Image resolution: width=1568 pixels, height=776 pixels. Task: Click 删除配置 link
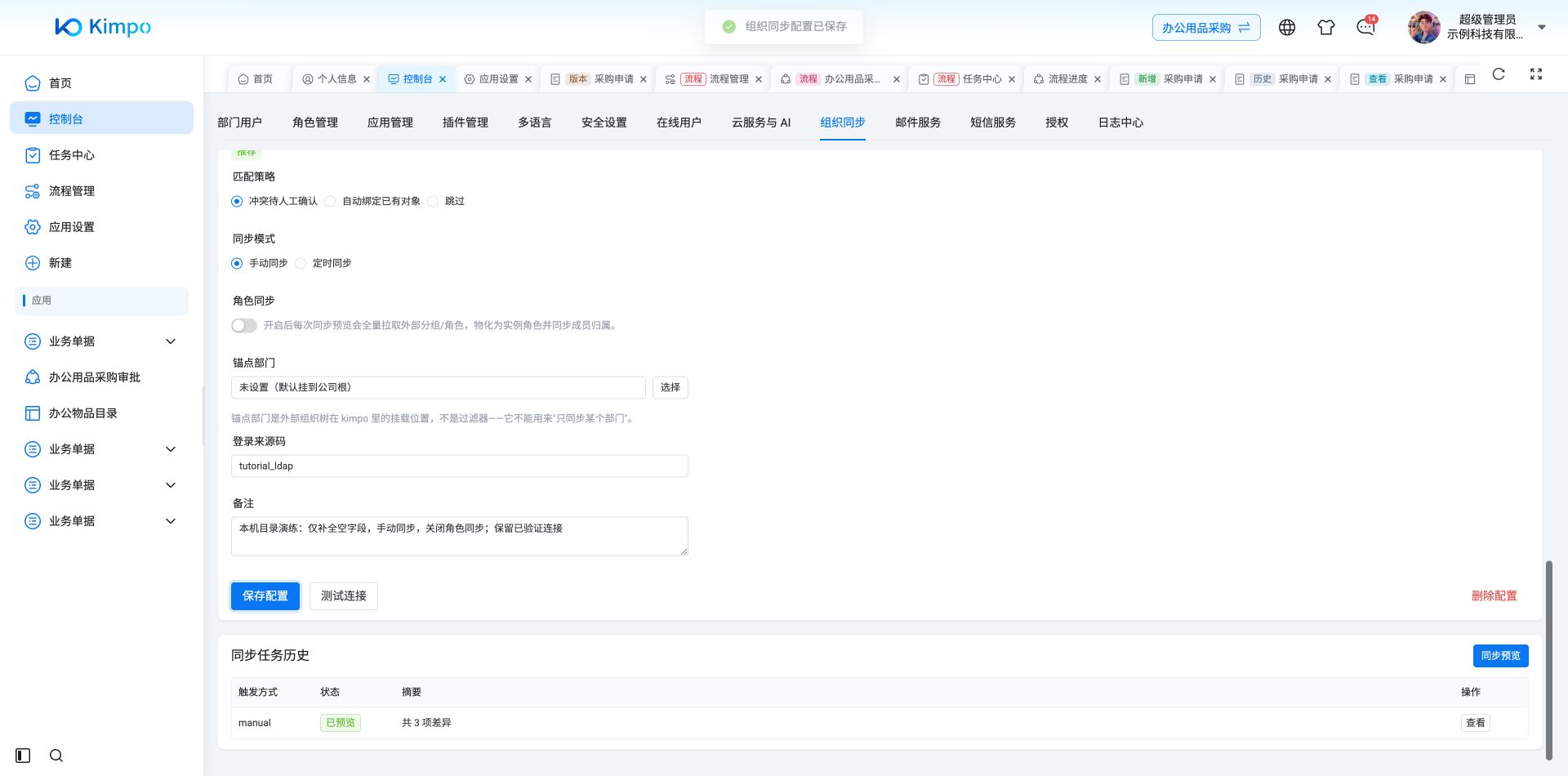click(1494, 595)
